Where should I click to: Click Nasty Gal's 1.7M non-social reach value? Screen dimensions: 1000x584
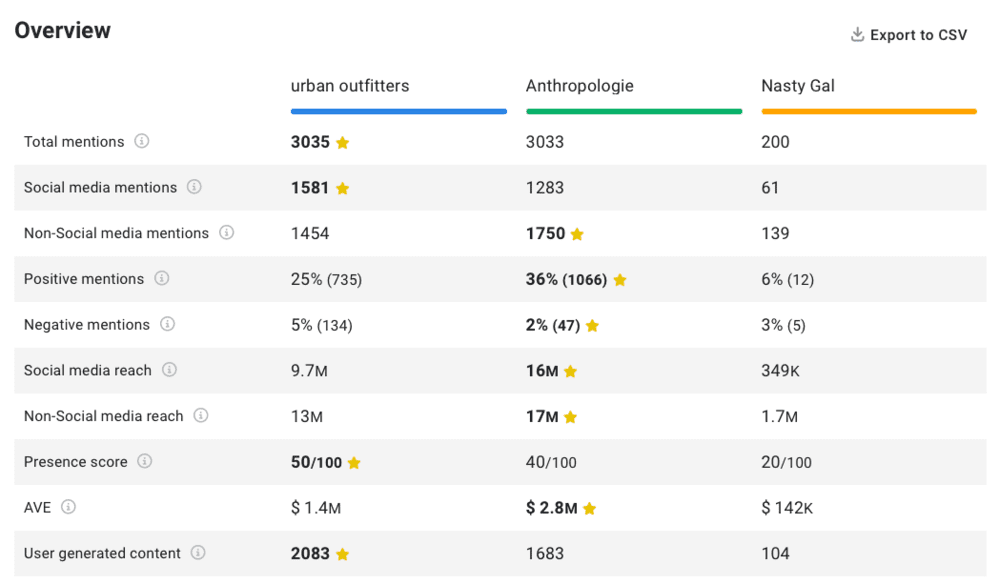[779, 417]
